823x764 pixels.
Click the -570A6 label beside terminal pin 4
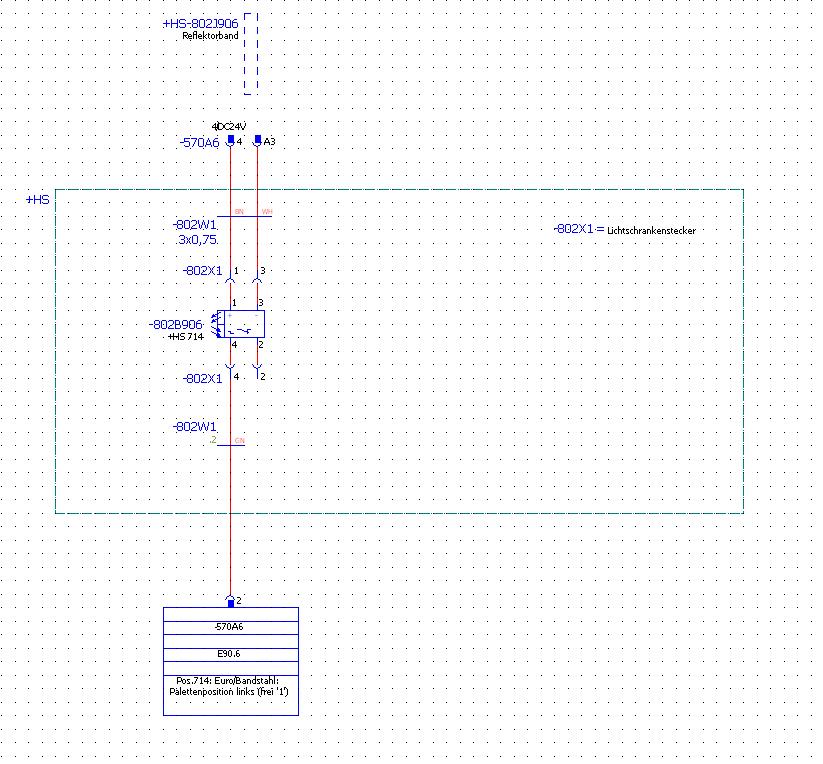(201, 144)
